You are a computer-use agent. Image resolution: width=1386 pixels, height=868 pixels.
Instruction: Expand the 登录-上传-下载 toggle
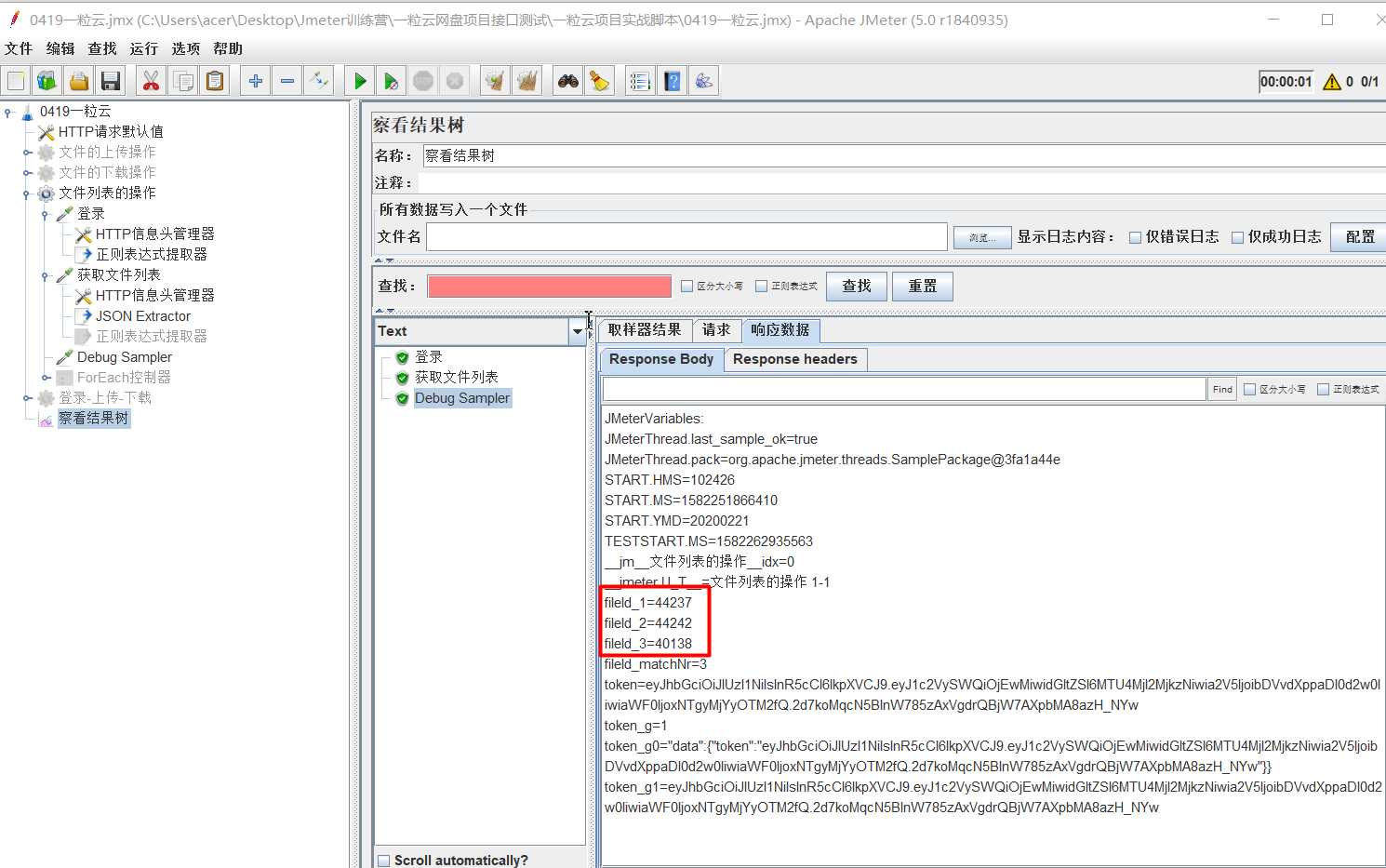pos(27,397)
